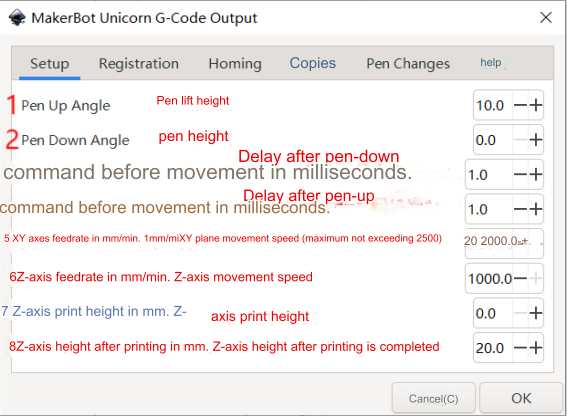This screenshot has width=567, height=417.
Task: Decrease Z-axis height after printing
Action: click(x=520, y=348)
